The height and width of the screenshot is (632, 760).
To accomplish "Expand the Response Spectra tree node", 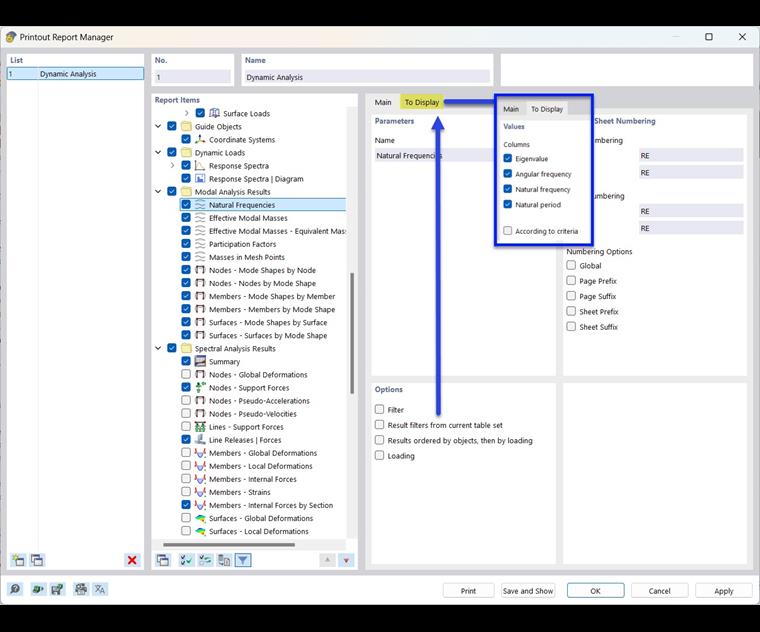I will 173,165.
